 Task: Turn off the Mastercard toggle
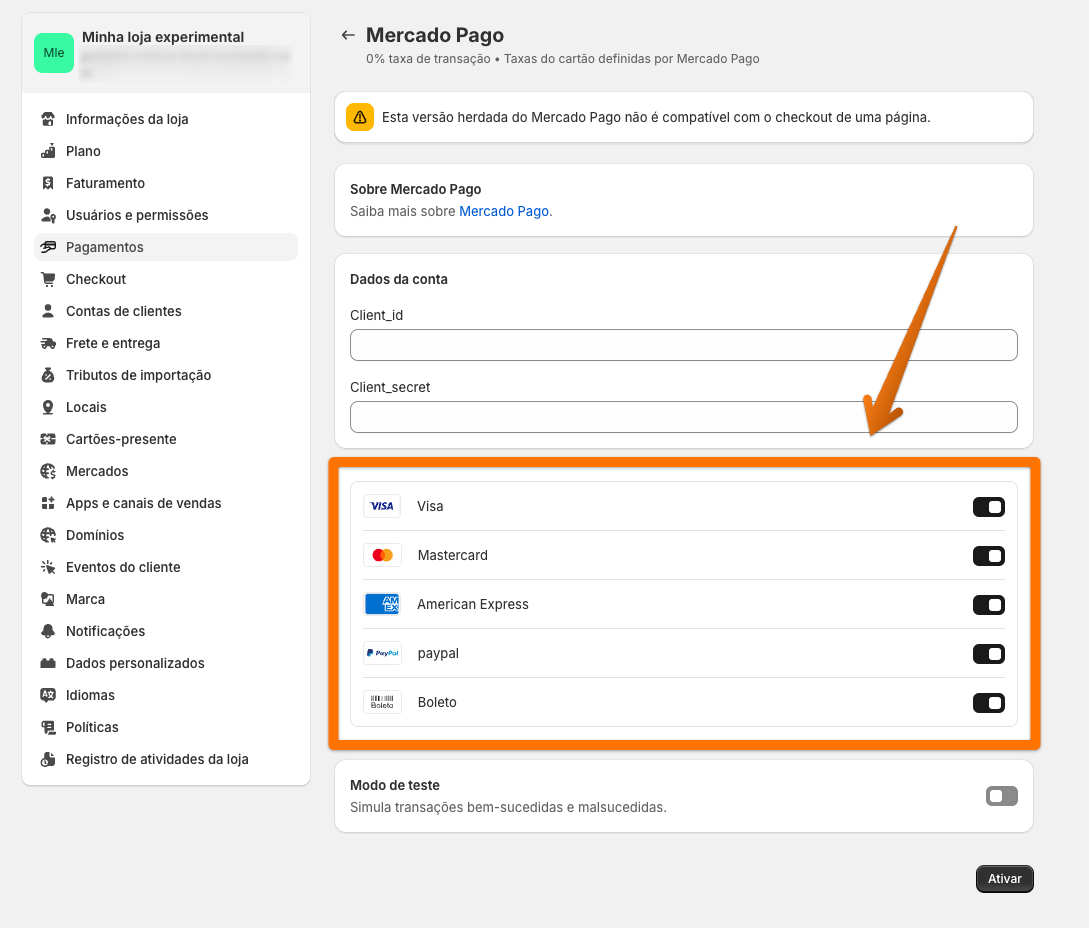tap(988, 556)
